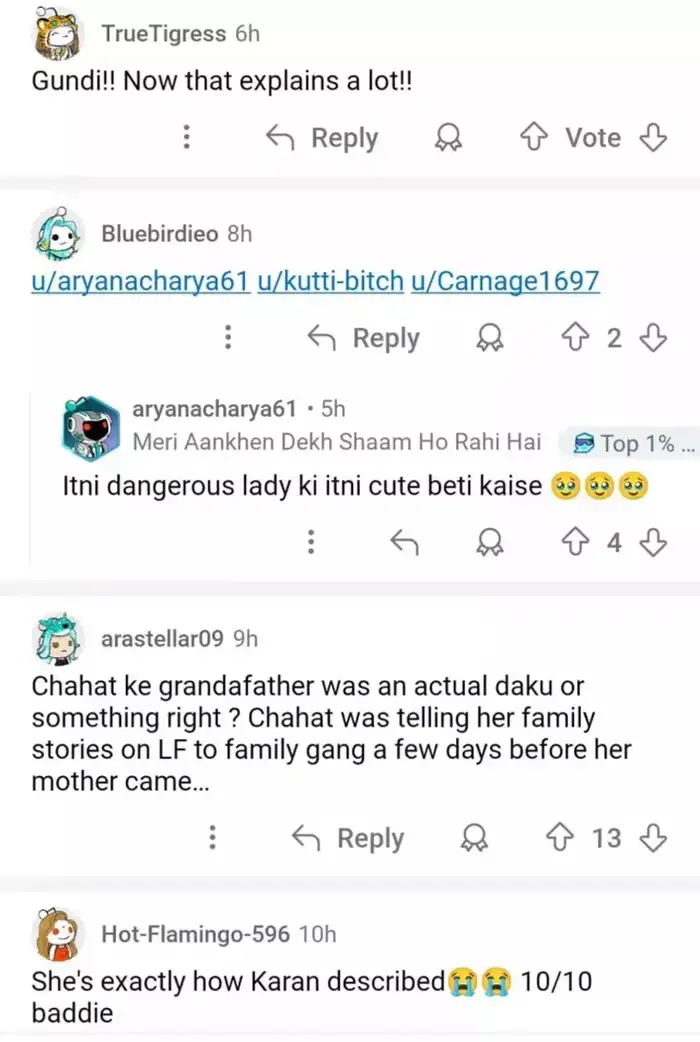Open the three-dot menu on Bluebirdieo's comment
700x1042 pixels.
(228, 338)
